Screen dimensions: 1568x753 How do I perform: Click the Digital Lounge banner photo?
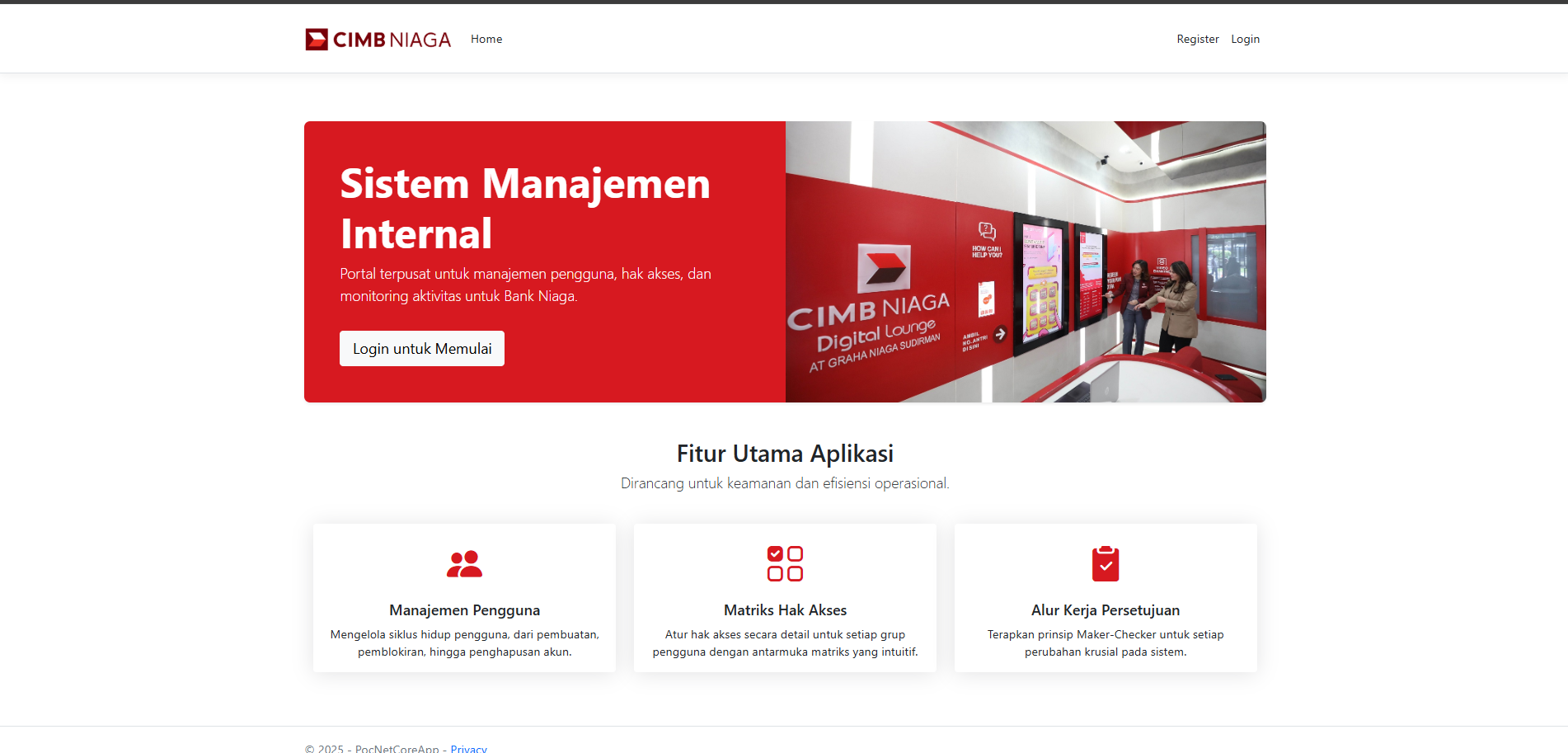coord(1026,261)
